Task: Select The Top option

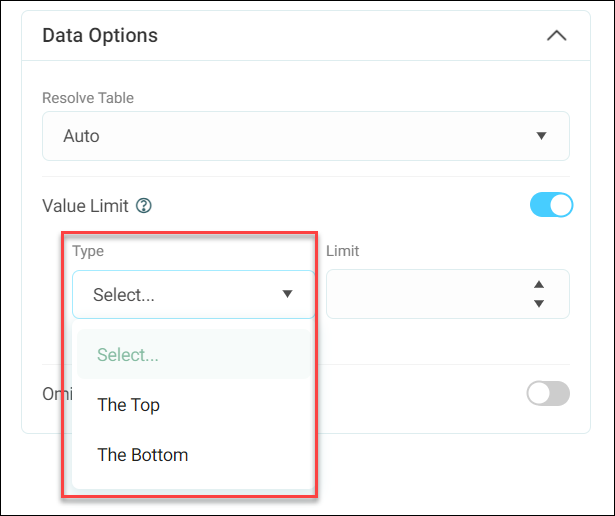Action: click(128, 405)
